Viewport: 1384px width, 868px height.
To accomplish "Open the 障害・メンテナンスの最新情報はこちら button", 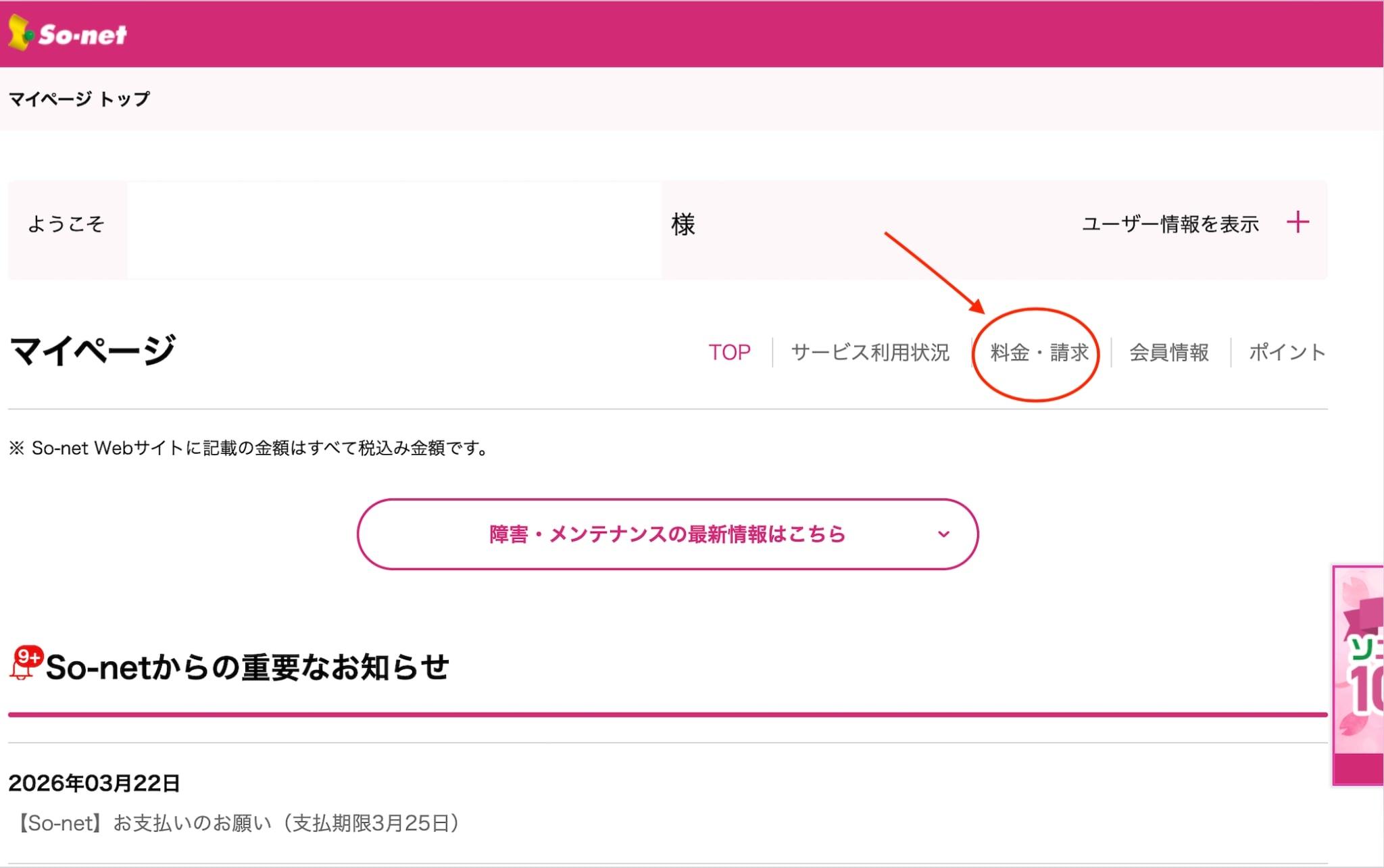I will tap(666, 534).
